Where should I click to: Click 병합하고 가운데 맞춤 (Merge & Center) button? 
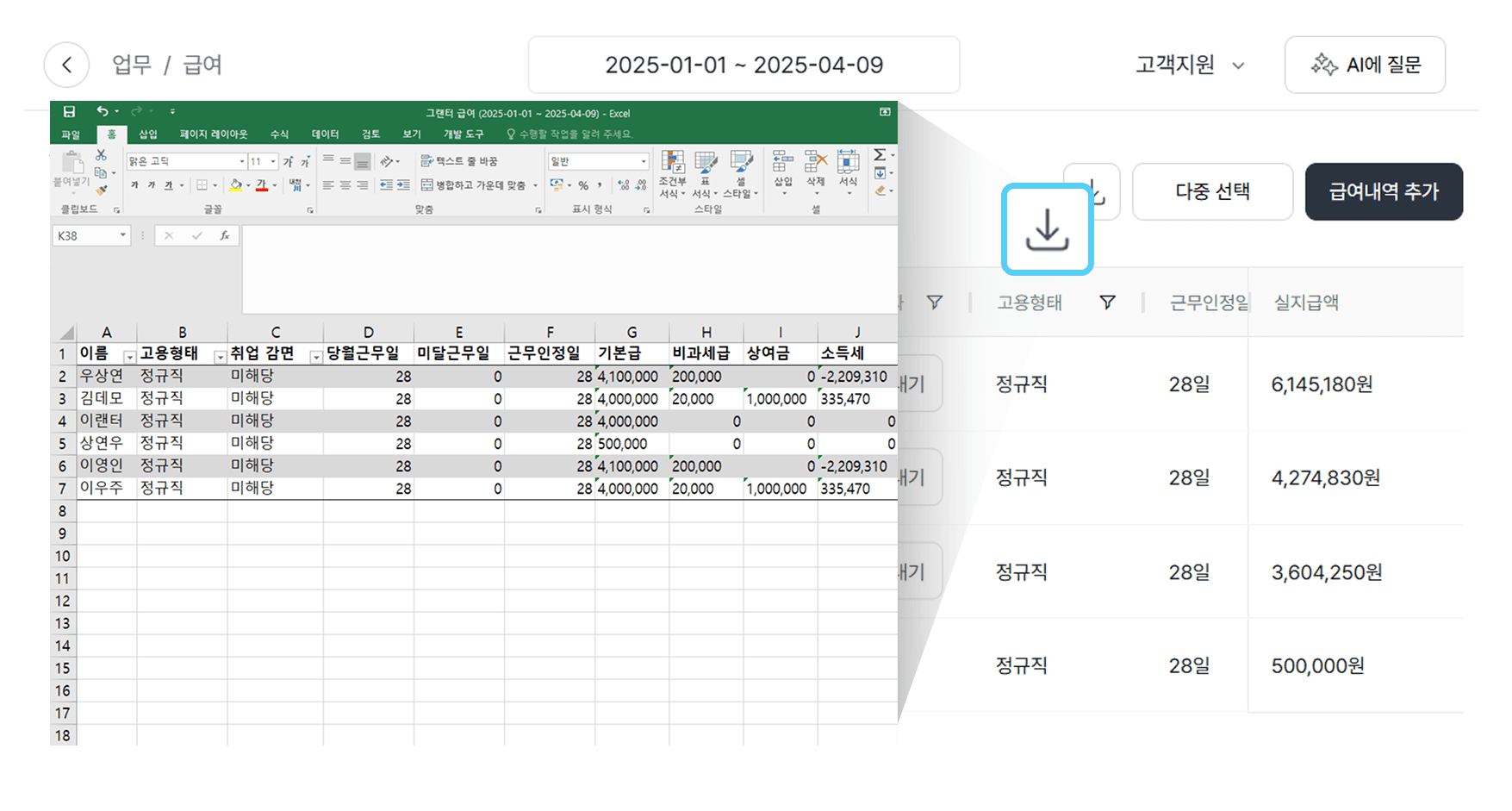(x=473, y=185)
